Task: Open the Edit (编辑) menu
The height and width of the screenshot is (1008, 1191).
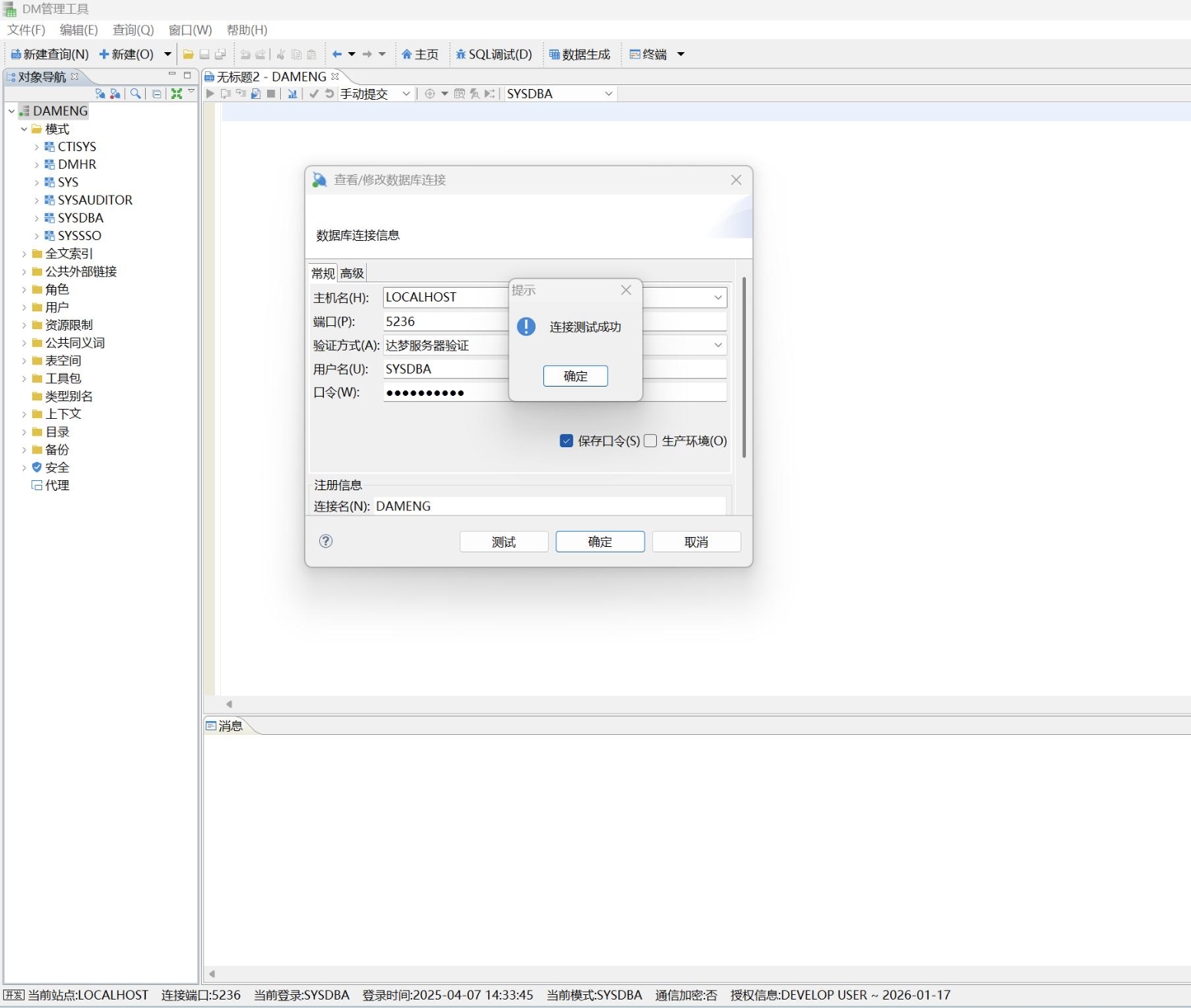Action: click(79, 30)
